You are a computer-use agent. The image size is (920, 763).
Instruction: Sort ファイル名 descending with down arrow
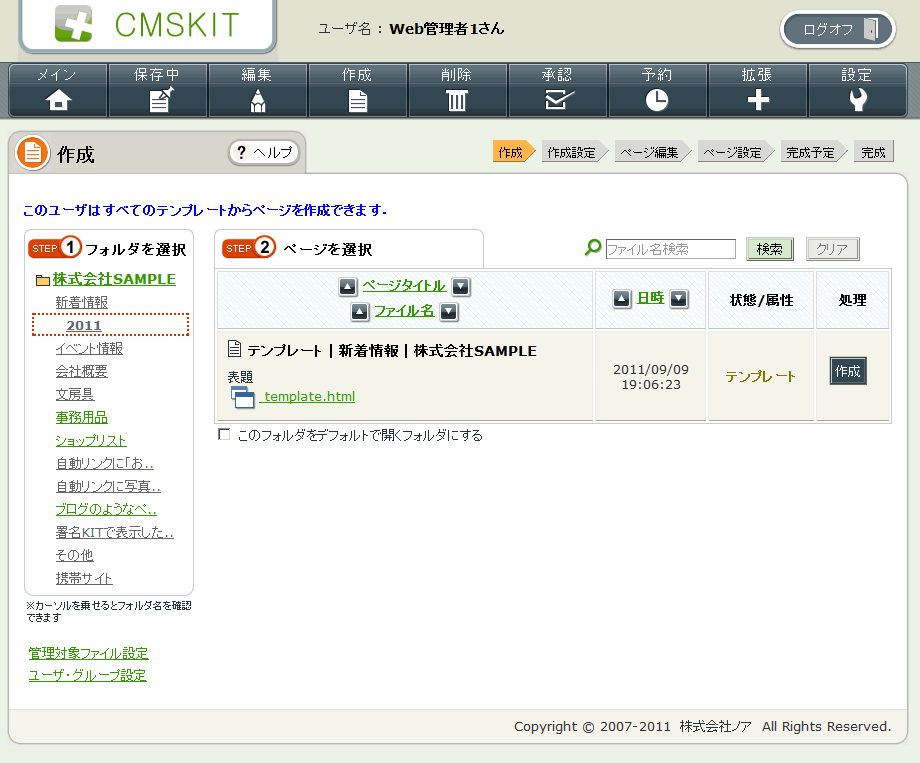[449, 312]
